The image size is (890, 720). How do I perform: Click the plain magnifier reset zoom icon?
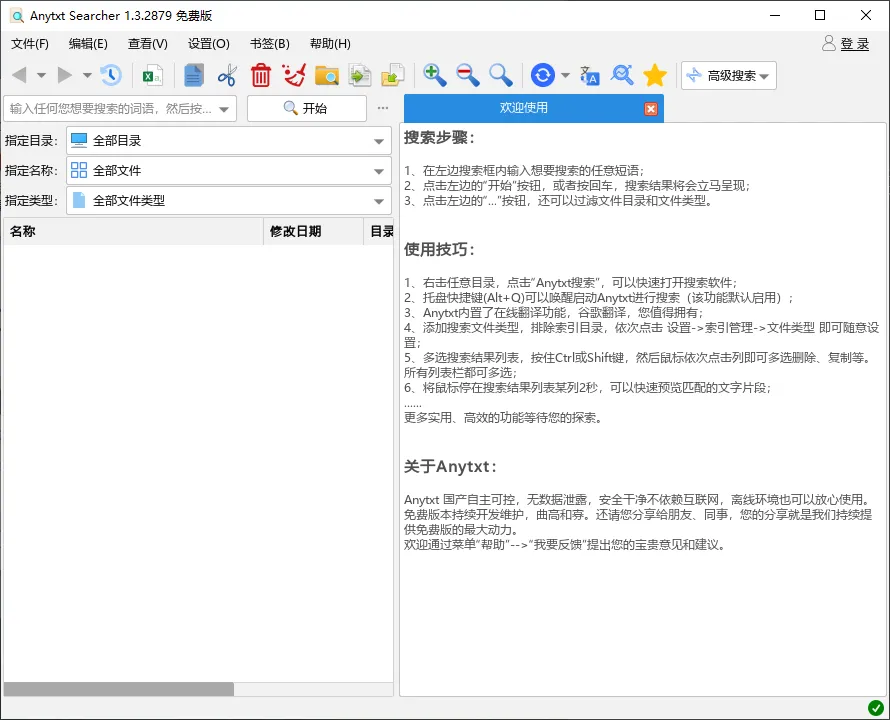[501, 75]
